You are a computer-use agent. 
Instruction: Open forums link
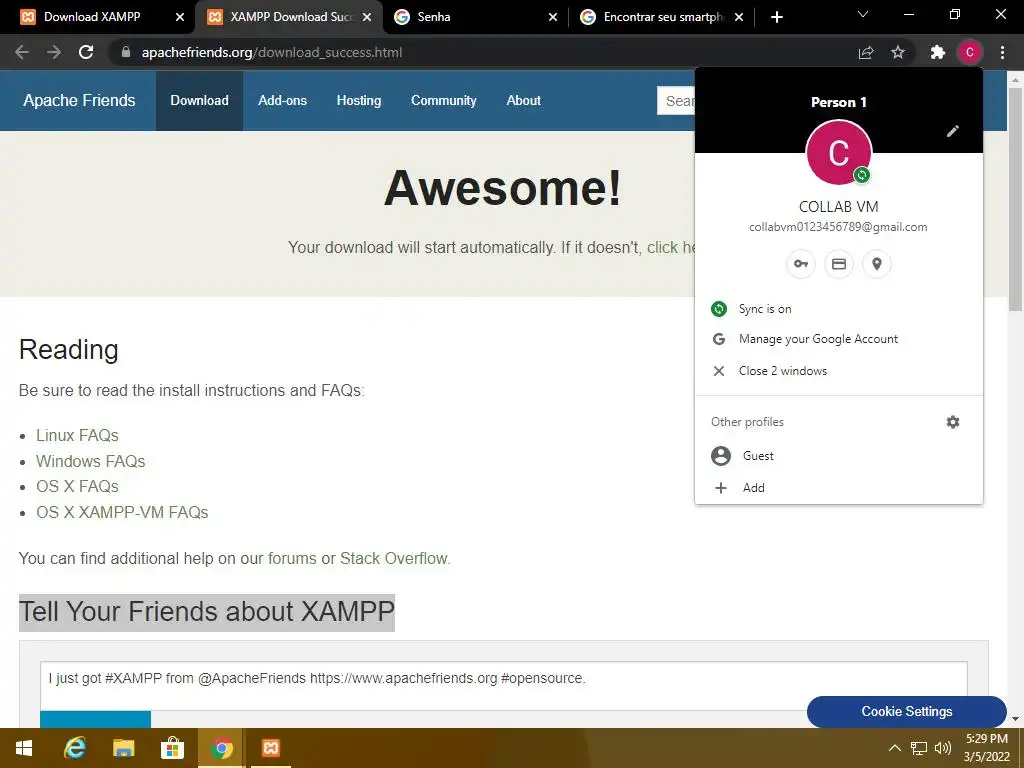point(292,558)
